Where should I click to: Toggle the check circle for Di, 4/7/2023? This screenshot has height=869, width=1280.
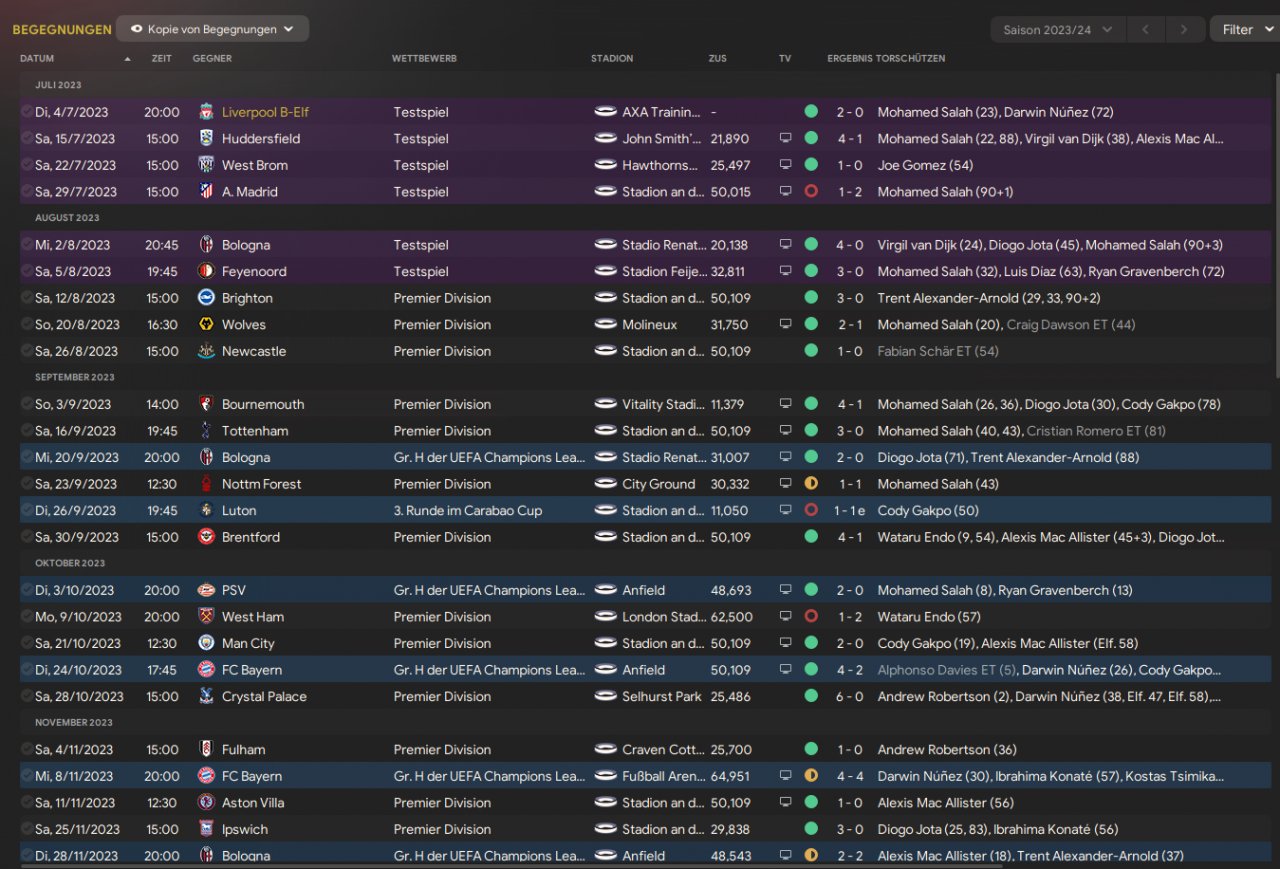coord(27,112)
